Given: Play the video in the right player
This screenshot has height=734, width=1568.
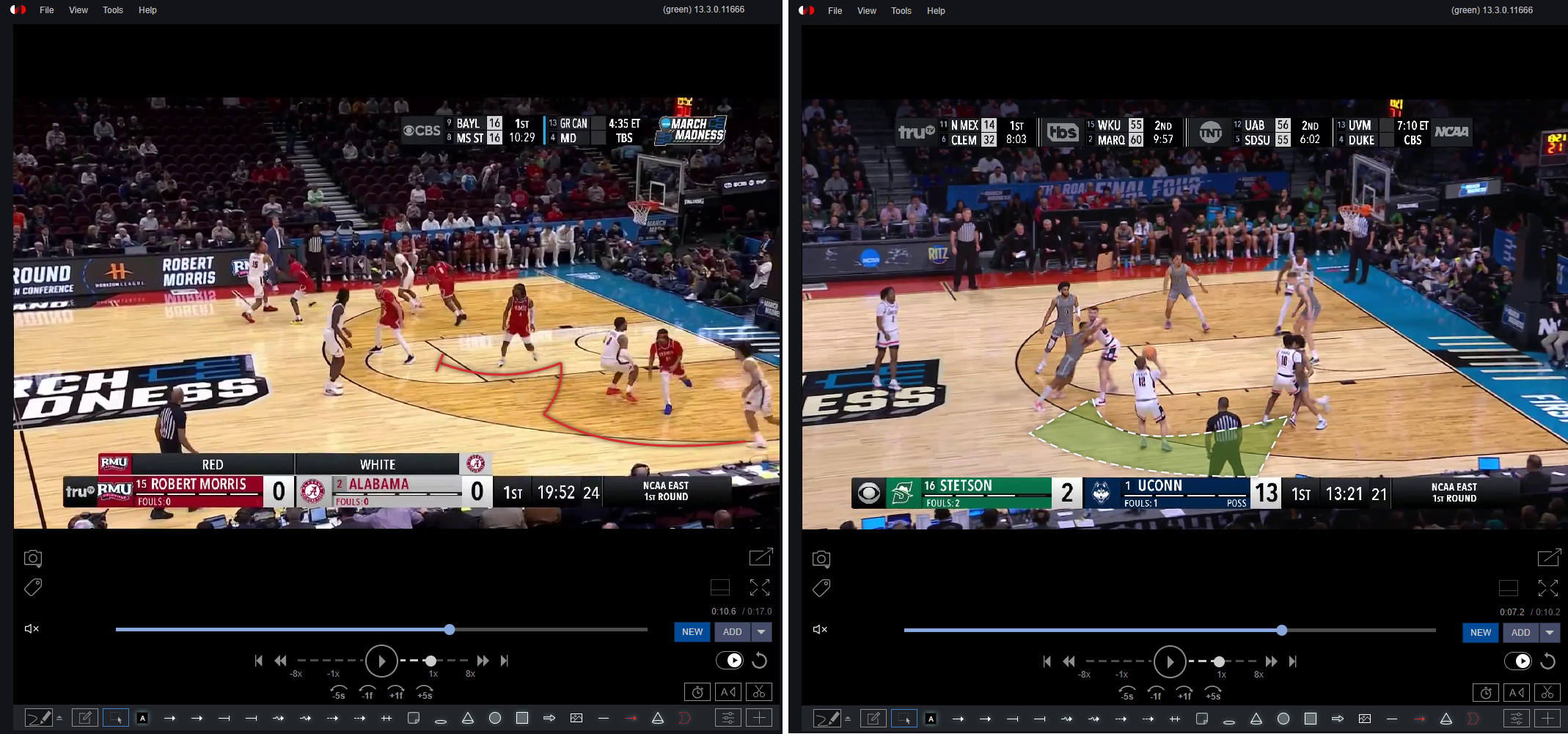Looking at the screenshot, I should (x=1170, y=661).
